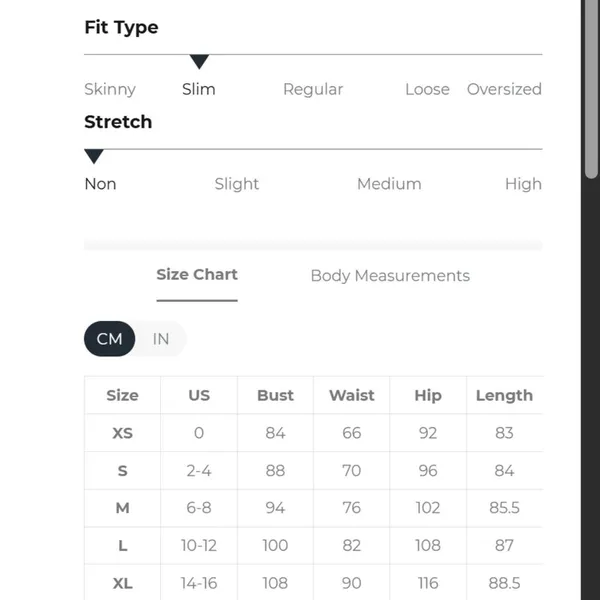Switch units to IN

pyautogui.click(x=161, y=339)
